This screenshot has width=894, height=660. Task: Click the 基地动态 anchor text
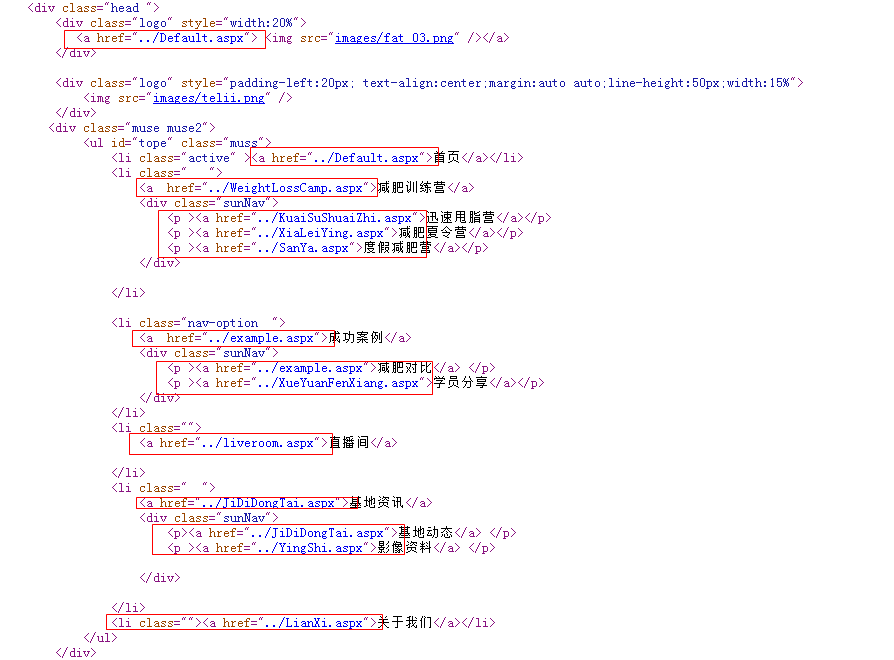pyautogui.click(x=425, y=532)
